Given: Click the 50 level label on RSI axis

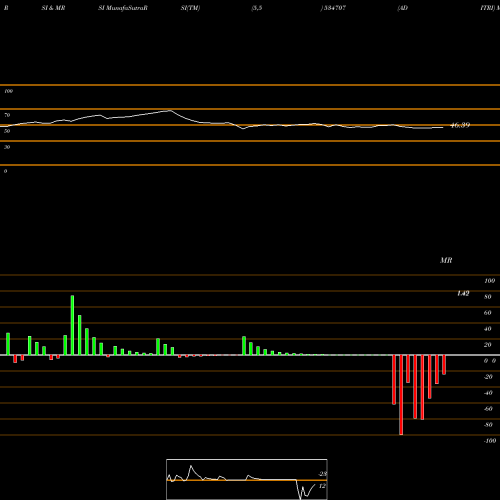Looking at the screenshot, I should click(x=7, y=131).
